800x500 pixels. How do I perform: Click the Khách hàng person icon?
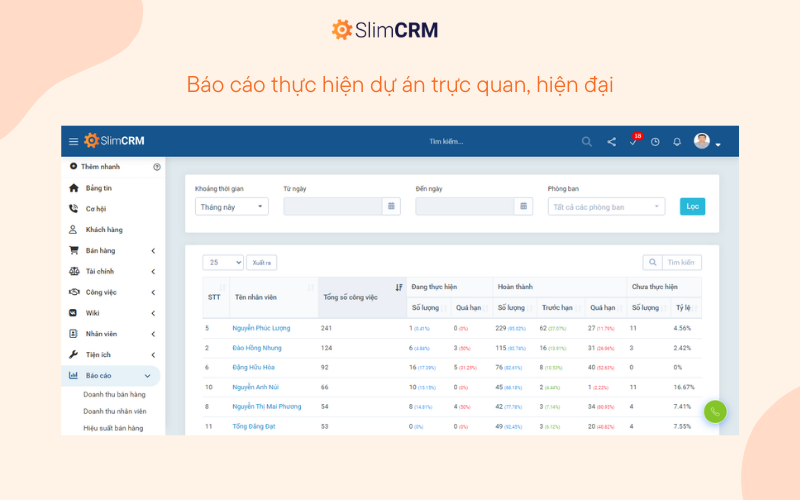(73, 230)
